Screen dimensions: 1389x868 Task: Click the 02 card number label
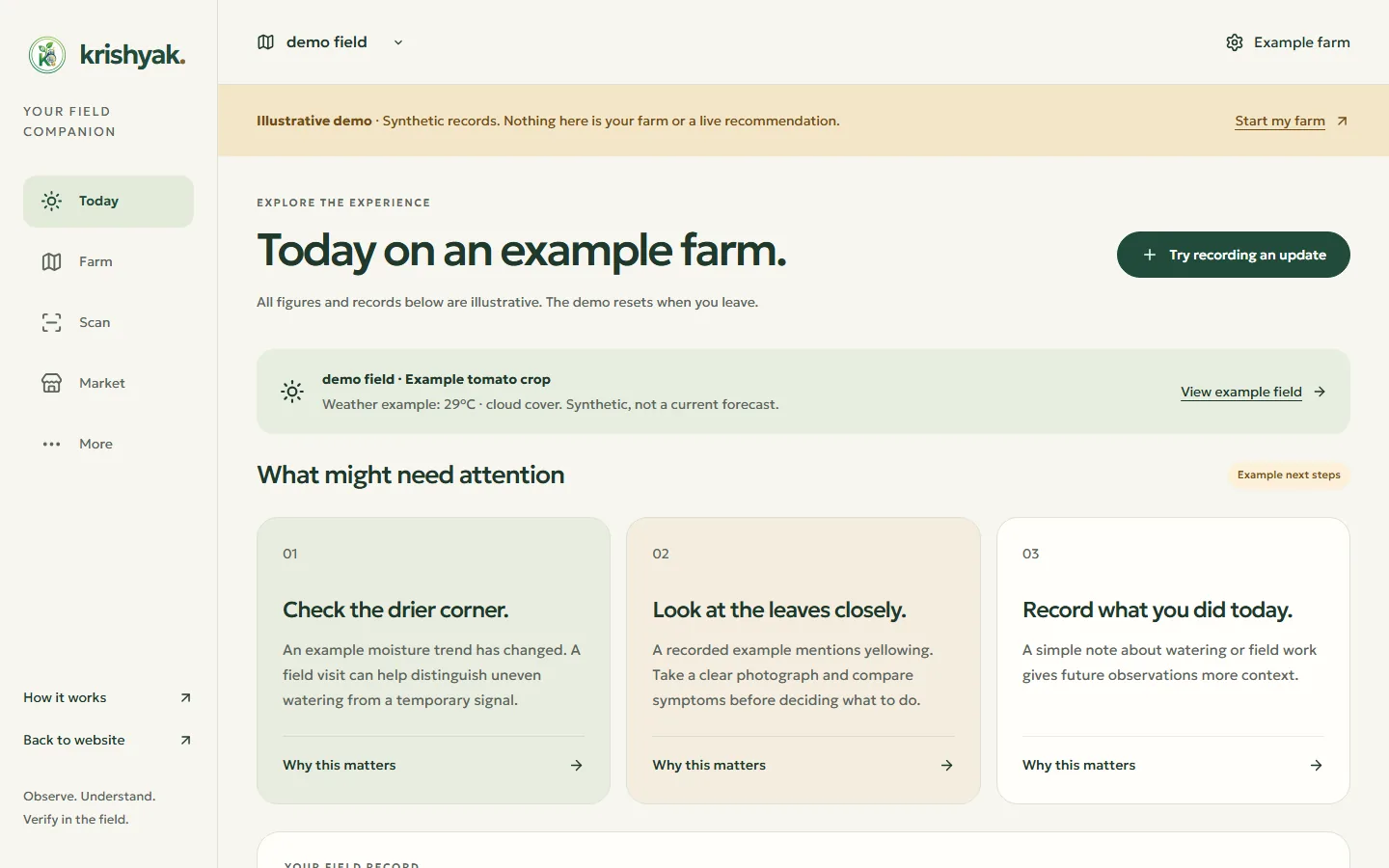click(661, 554)
